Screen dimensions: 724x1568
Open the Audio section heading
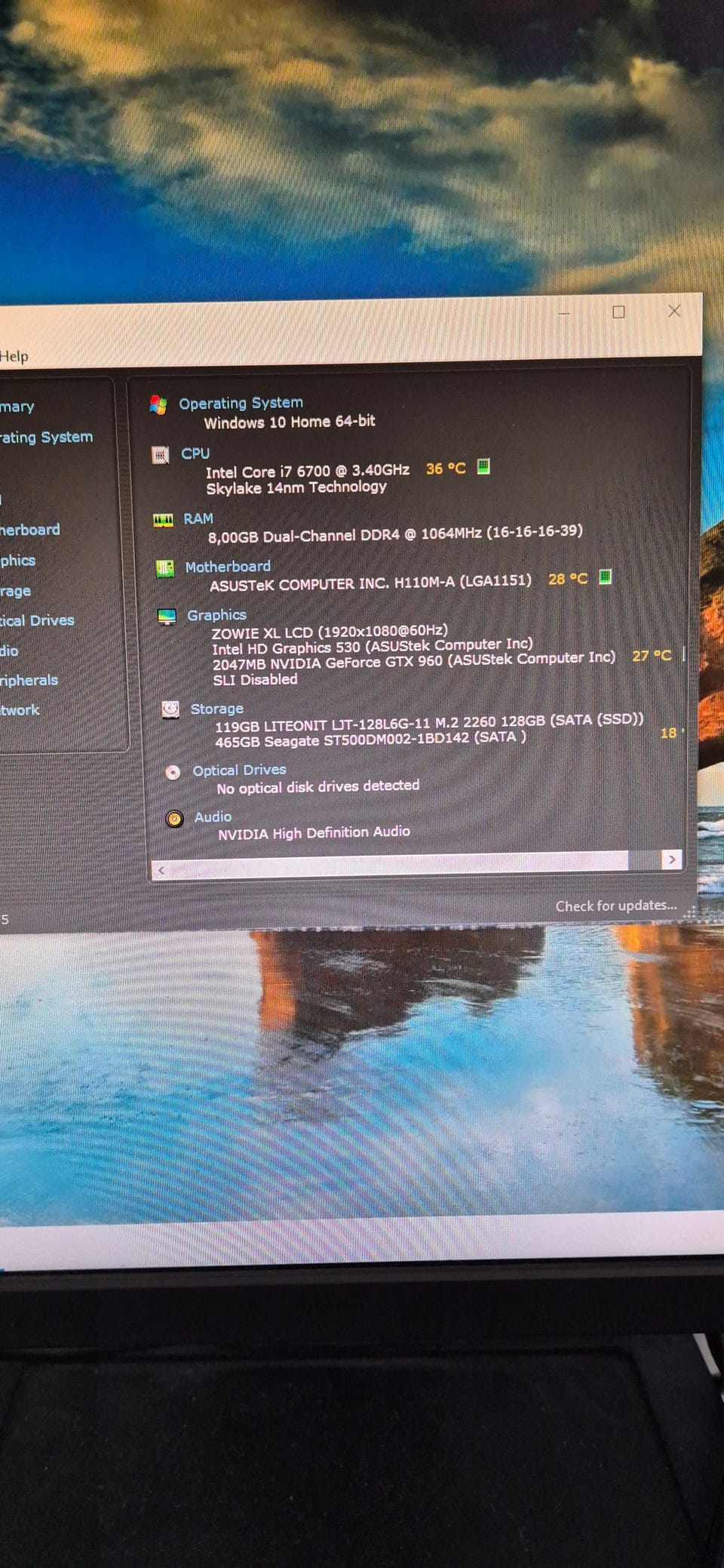pos(213,816)
